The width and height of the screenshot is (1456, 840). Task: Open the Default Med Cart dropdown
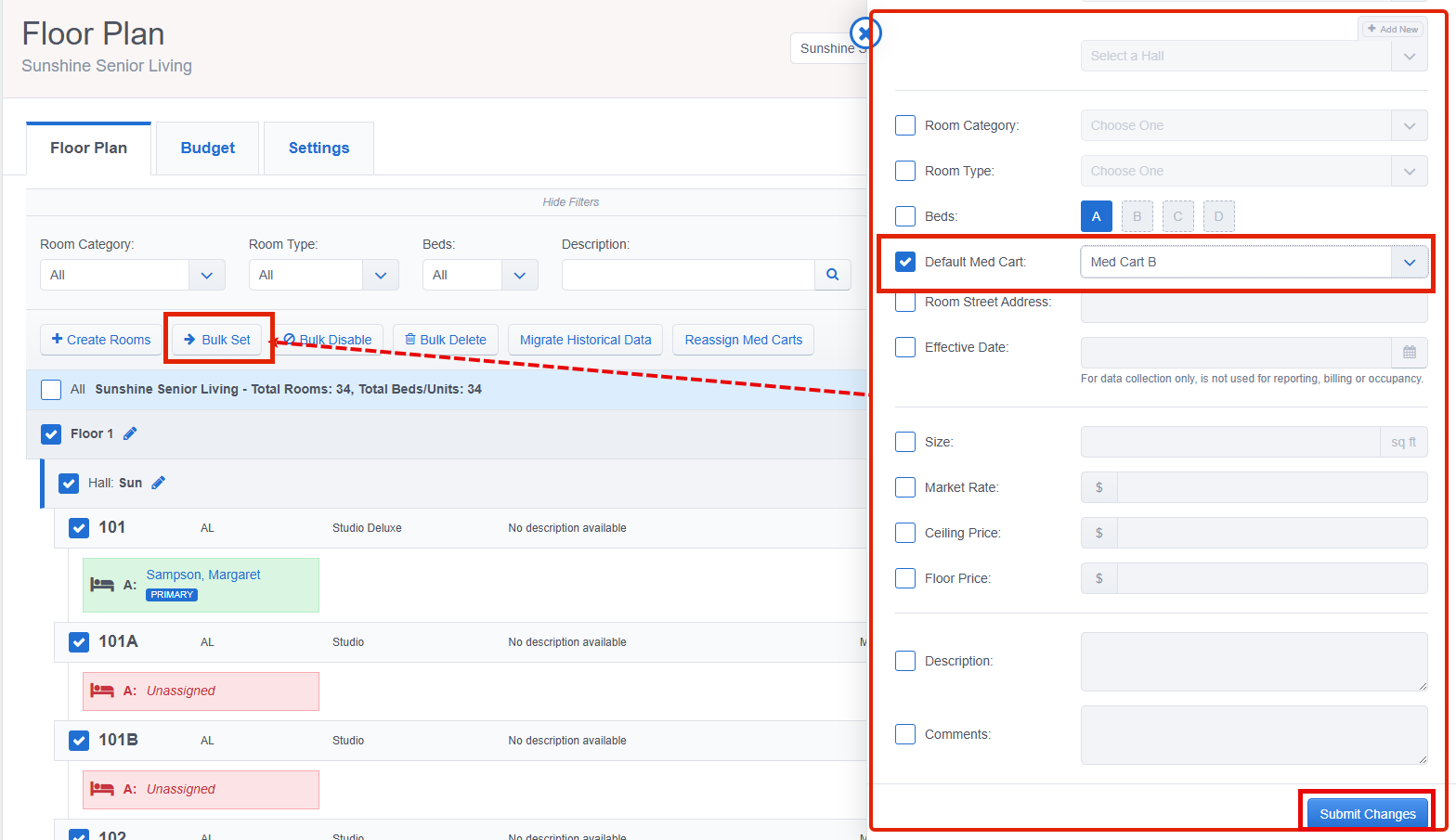coord(1254,262)
